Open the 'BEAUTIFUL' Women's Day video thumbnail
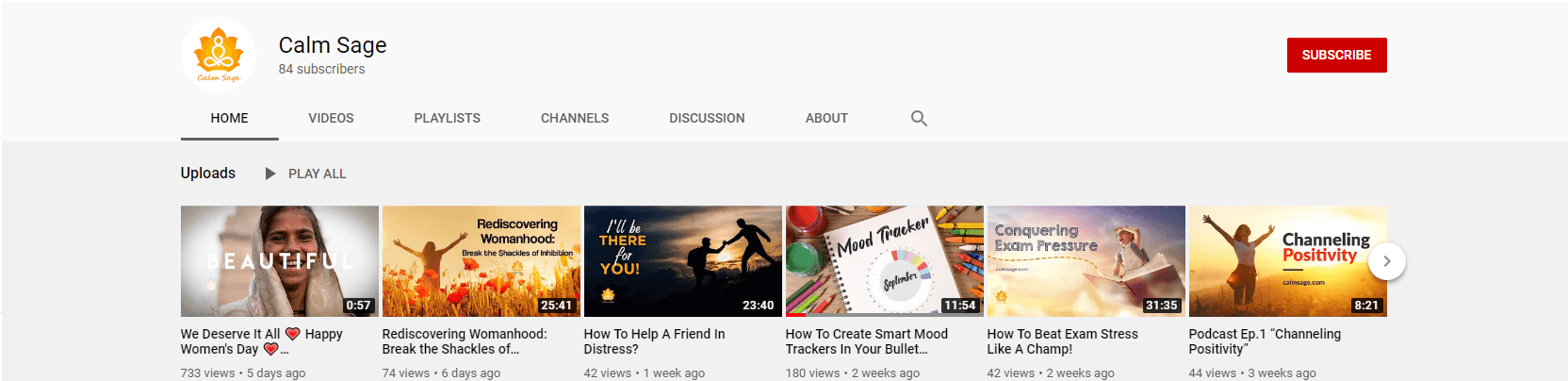This screenshot has width=1568, height=381. point(280,261)
